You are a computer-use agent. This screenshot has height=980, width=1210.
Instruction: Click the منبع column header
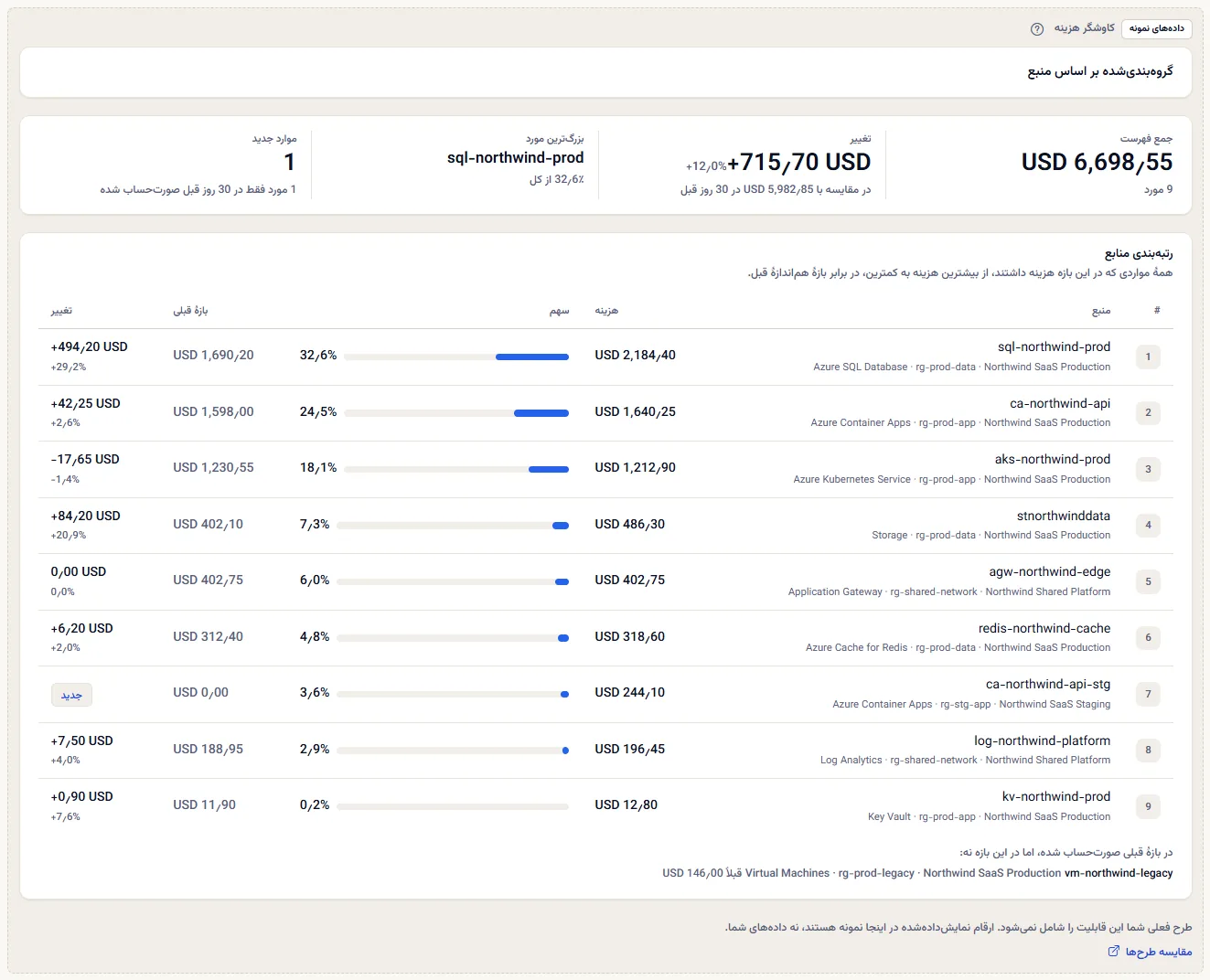tap(1101, 311)
